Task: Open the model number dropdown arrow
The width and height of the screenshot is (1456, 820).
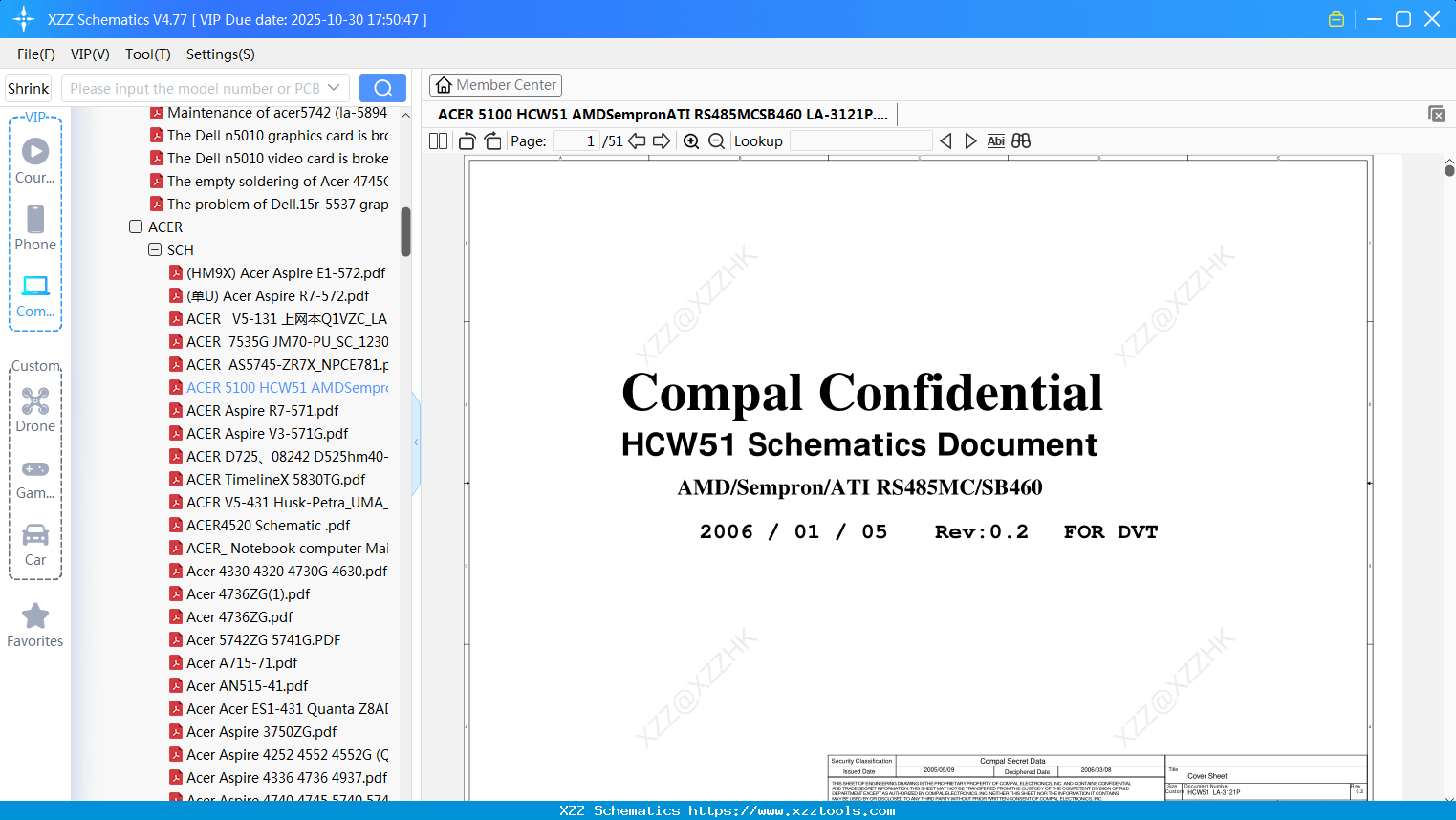Action: (334, 88)
